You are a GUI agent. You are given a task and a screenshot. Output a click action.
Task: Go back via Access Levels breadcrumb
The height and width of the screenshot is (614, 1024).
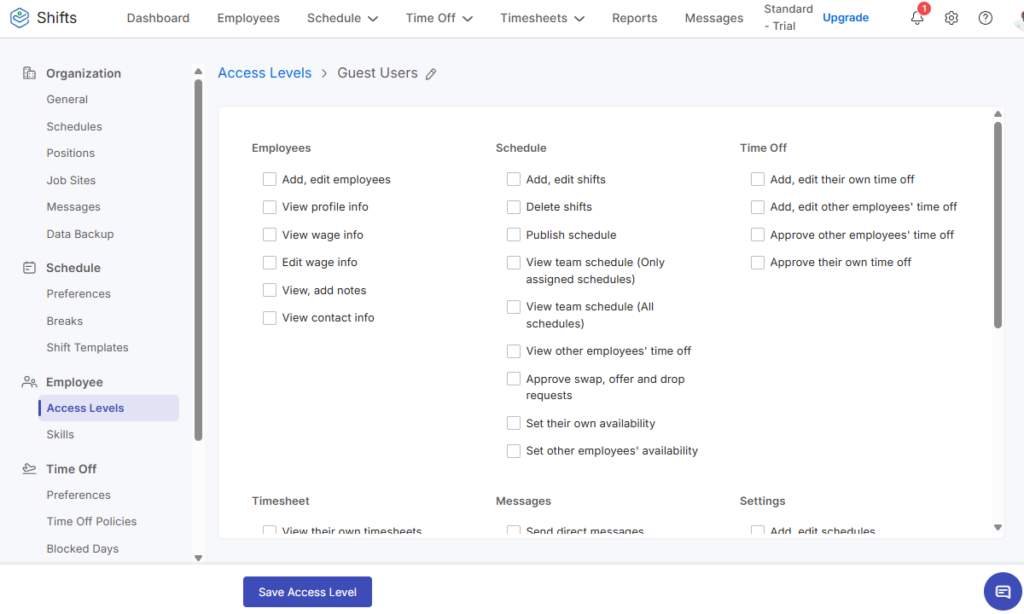tap(264, 73)
